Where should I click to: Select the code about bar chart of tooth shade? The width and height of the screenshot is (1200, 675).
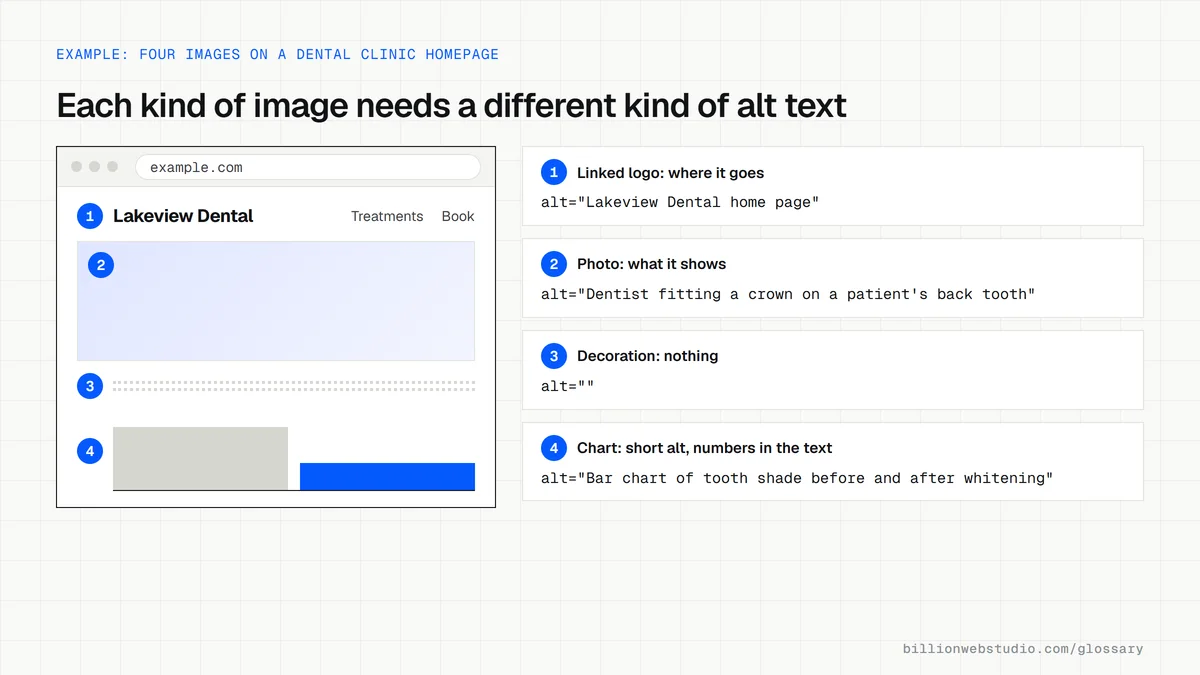tap(797, 478)
